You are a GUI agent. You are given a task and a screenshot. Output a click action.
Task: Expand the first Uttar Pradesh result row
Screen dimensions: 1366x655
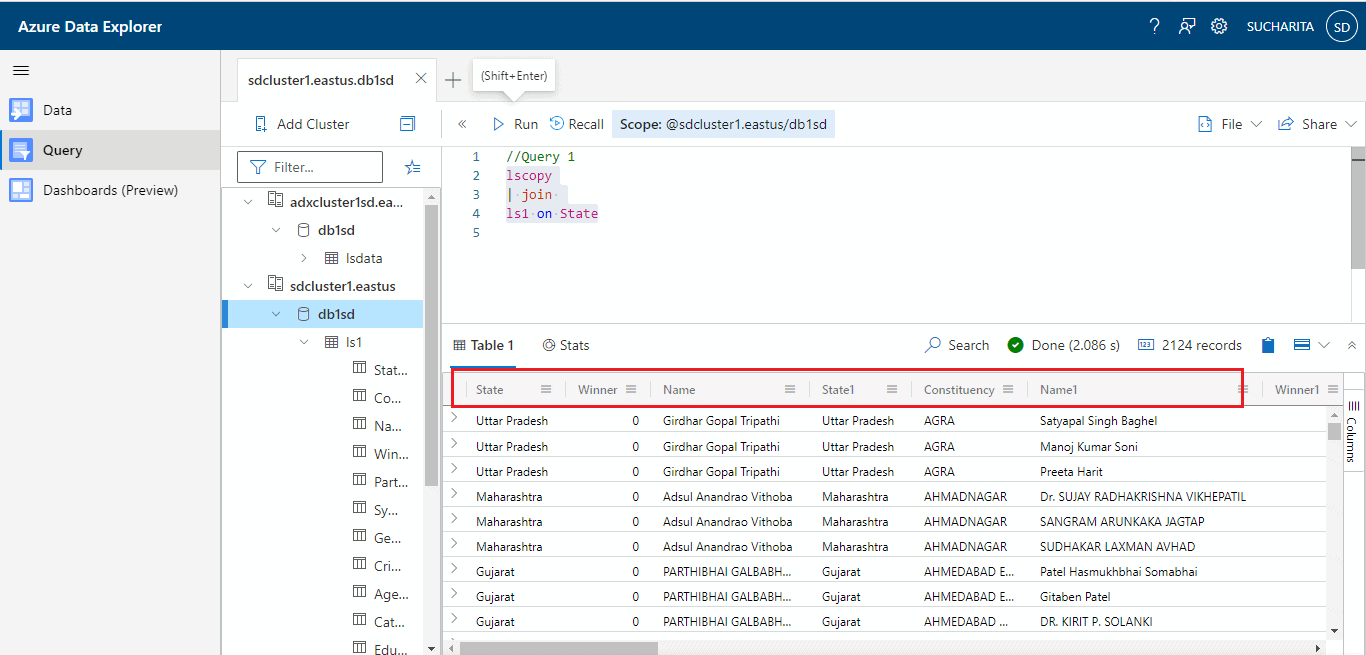(454, 420)
